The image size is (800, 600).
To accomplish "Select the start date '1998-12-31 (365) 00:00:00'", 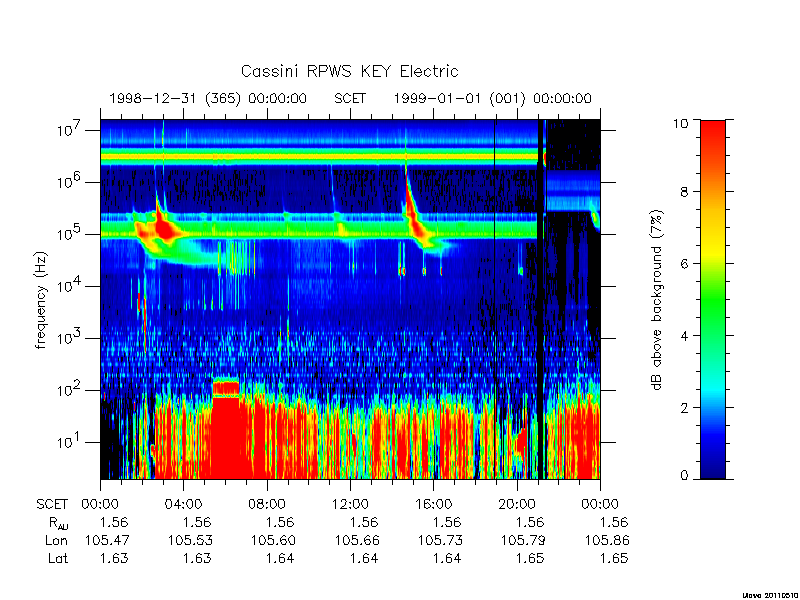I will pyautogui.click(x=208, y=98).
